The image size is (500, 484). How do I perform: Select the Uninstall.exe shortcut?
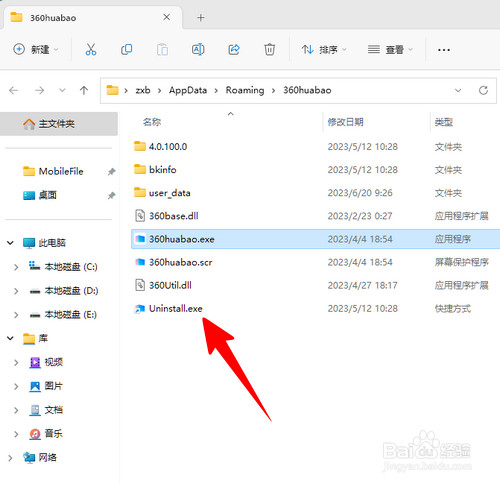click(x=315, y=309)
